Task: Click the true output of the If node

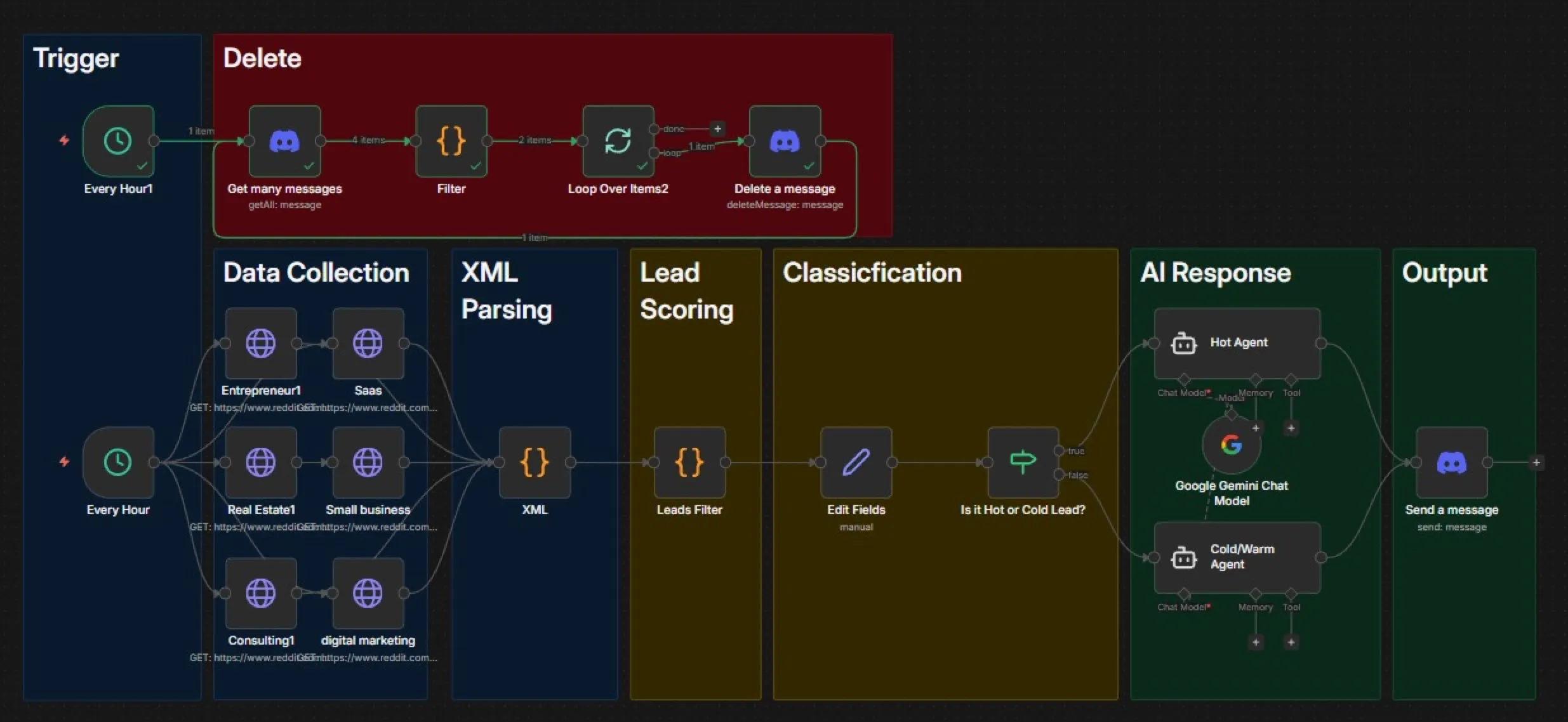Action: pos(1059,450)
